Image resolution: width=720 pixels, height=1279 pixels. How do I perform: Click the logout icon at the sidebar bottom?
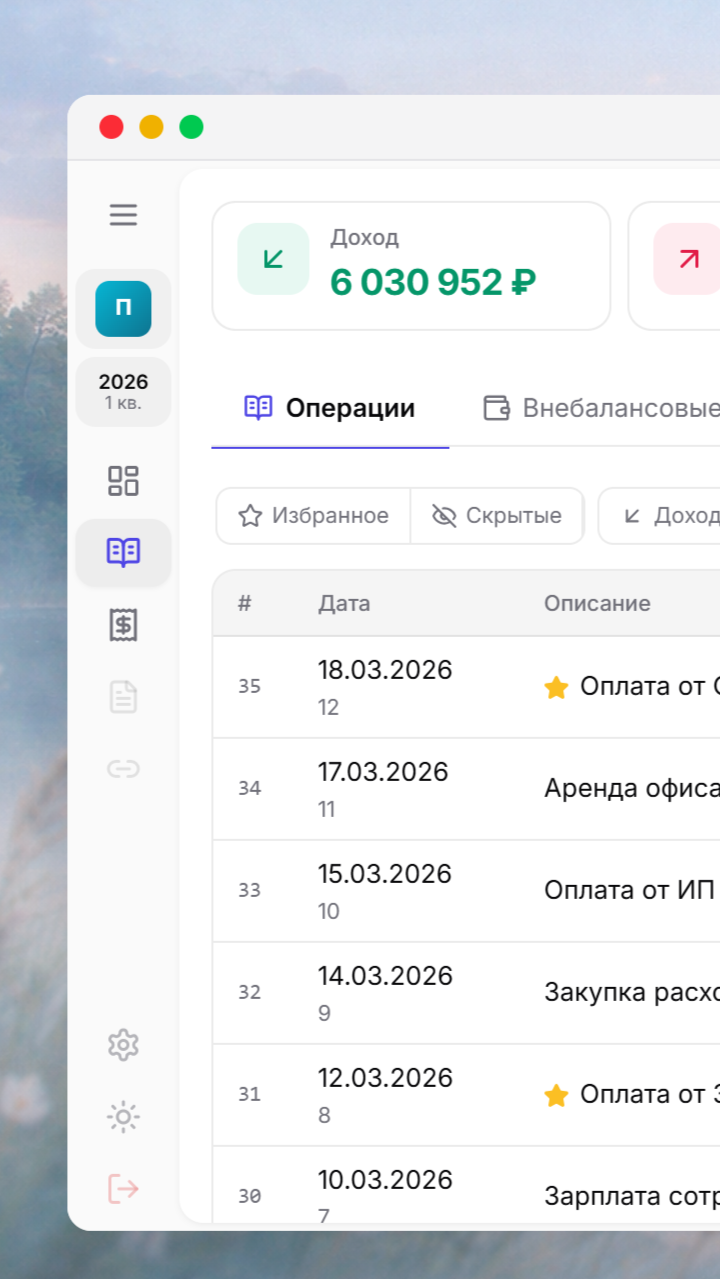tap(123, 1189)
